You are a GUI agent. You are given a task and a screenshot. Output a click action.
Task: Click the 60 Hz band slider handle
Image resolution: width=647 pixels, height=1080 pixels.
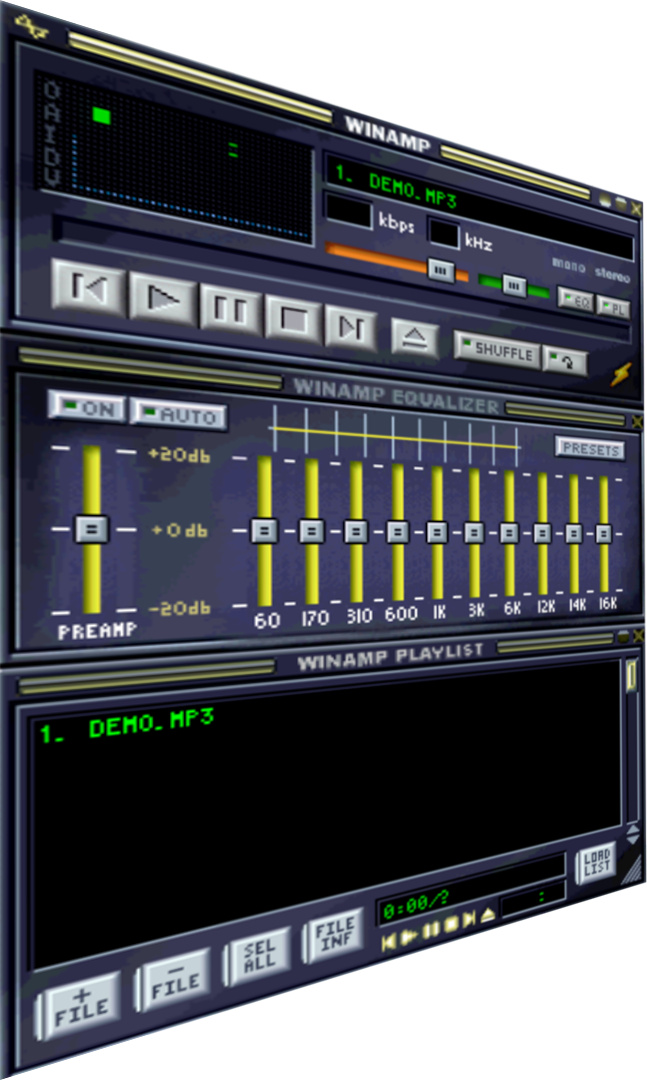(x=264, y=530)
